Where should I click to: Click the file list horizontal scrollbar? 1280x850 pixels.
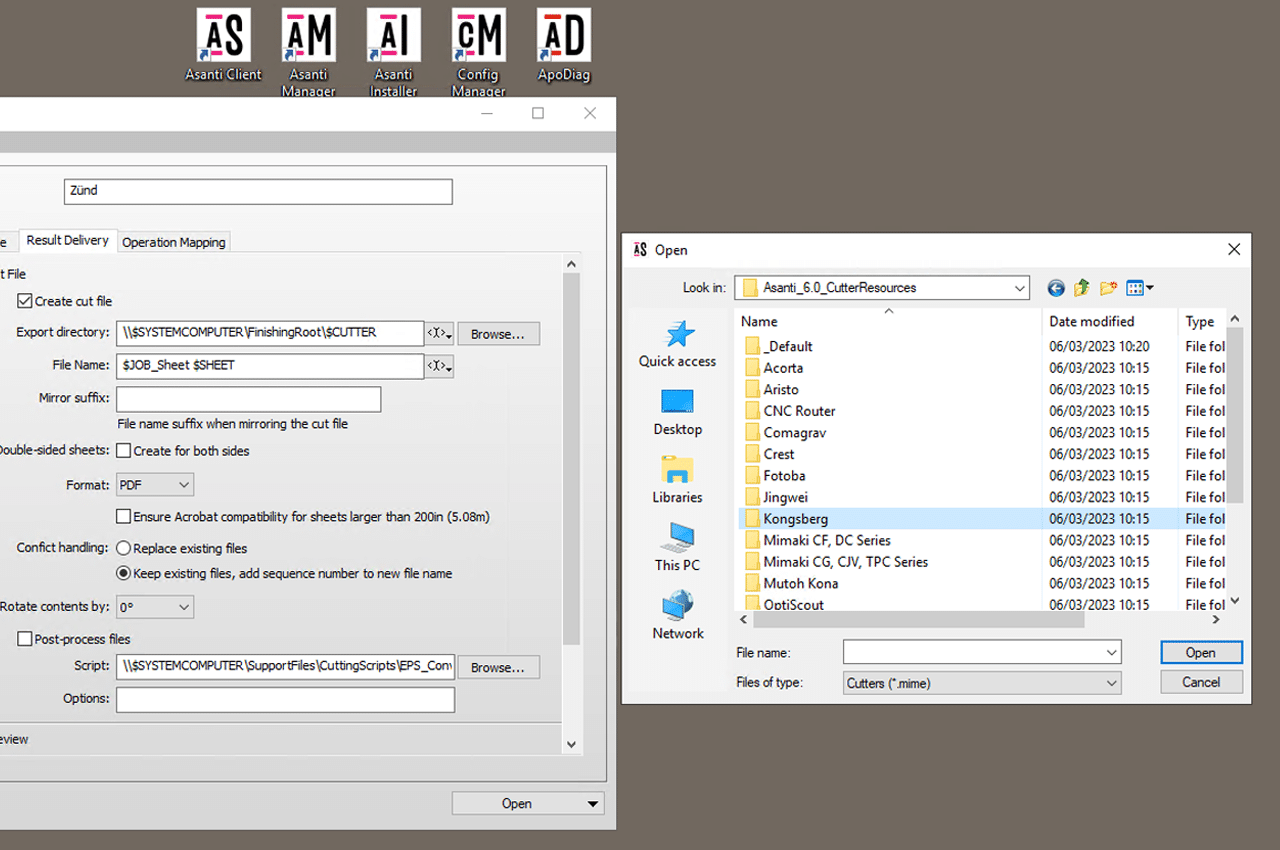click(x=918, y=620)
